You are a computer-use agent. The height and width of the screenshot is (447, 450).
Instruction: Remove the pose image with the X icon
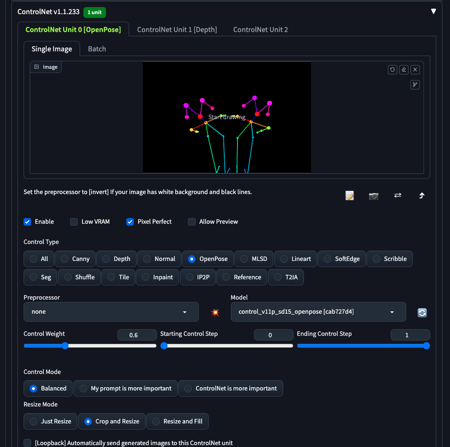(415, 70)
